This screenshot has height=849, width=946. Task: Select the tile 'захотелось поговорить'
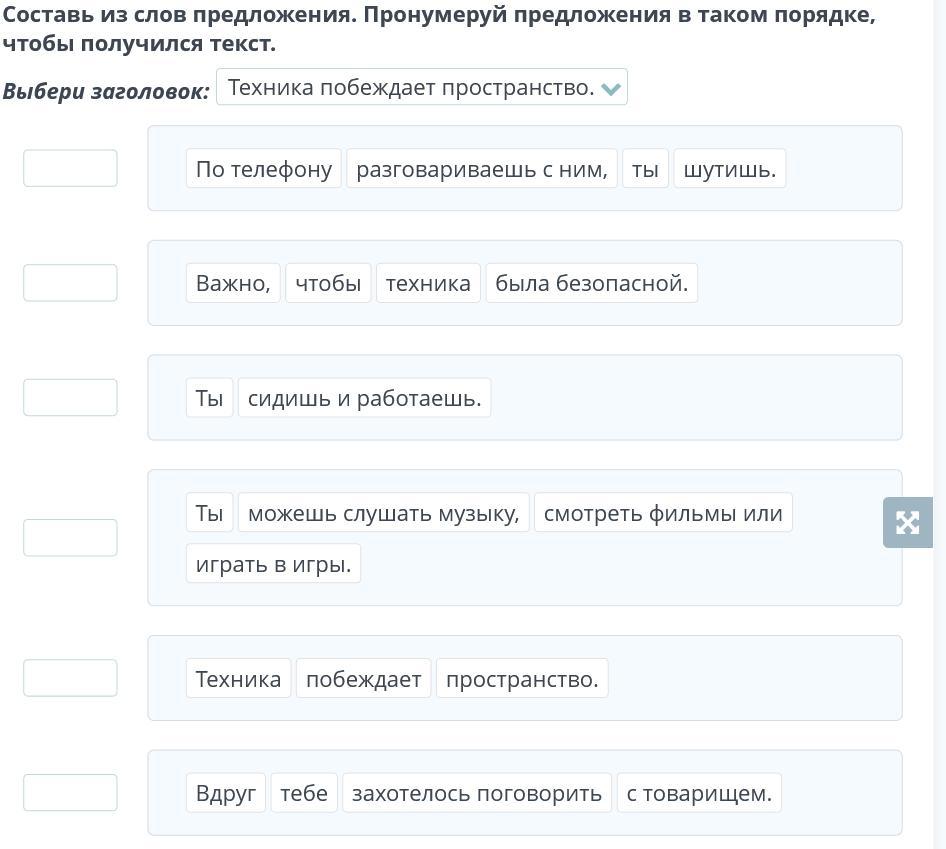tap(476, 793)
